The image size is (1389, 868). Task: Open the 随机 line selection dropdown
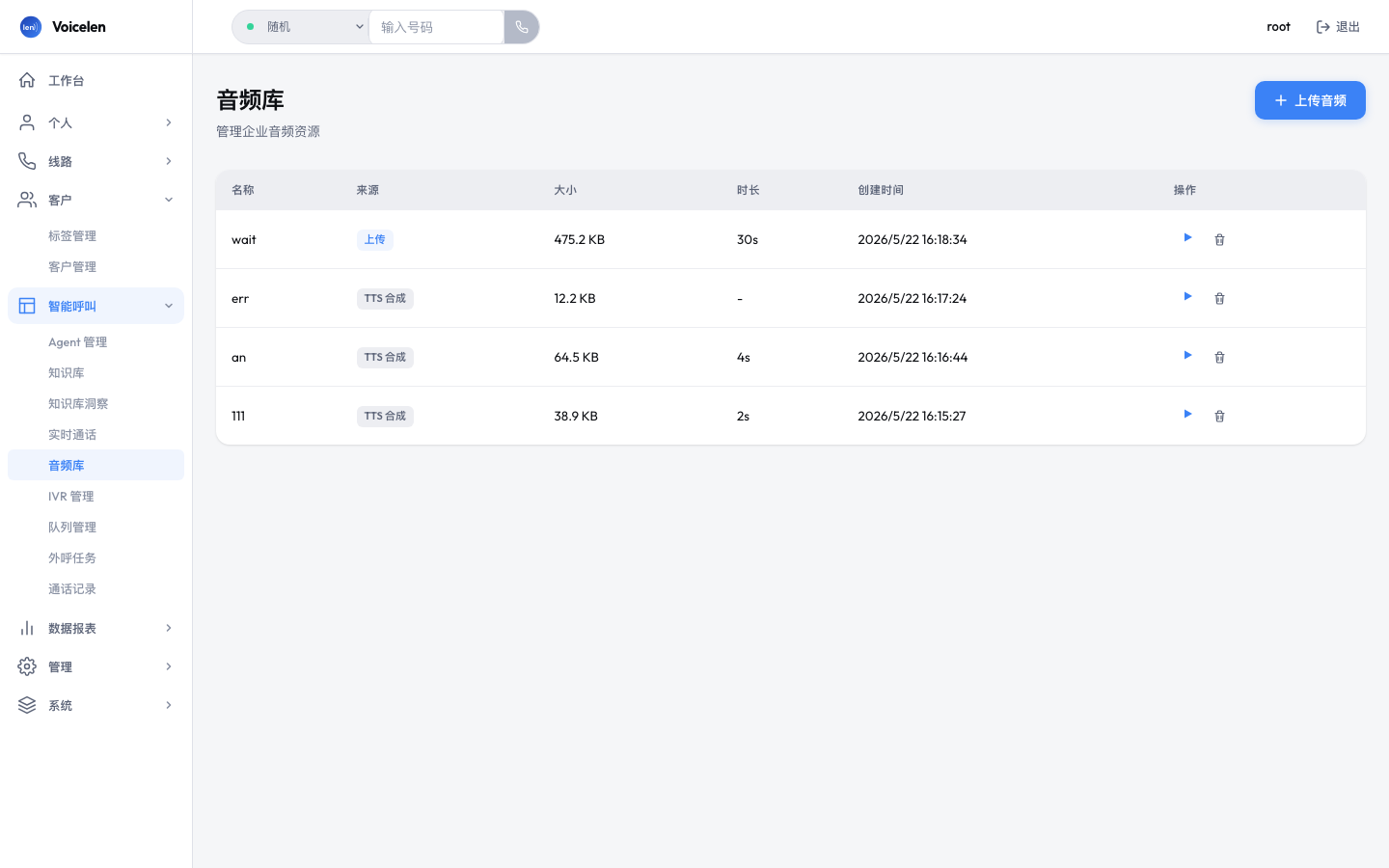tap(301, 27)
